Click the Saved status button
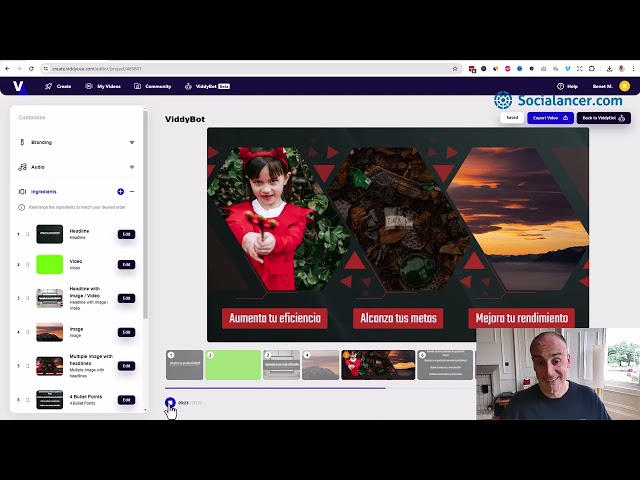This screenshot has width=640, height=480. 512,118
